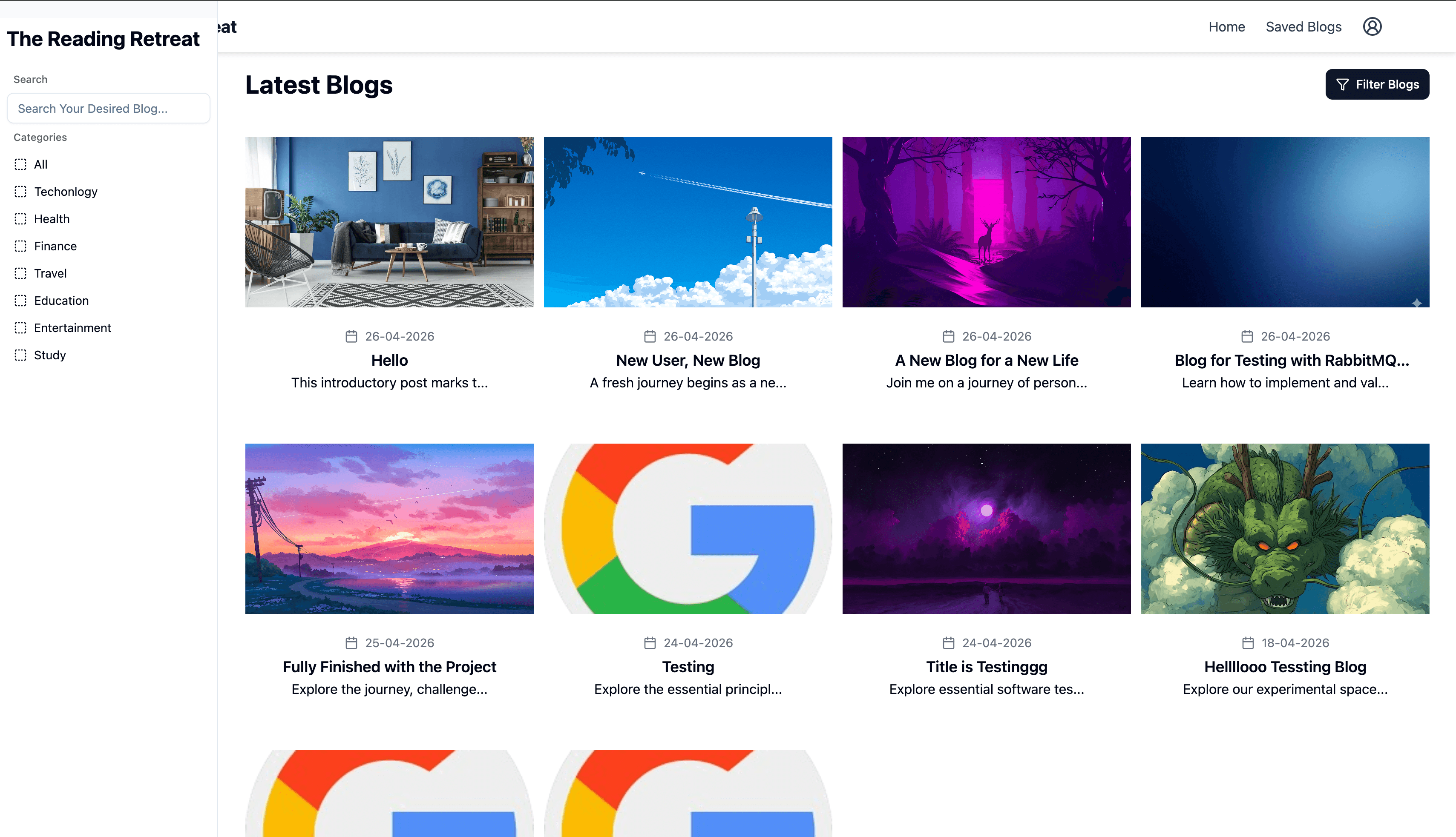Click excerpt 'Explore our experimental space...'
Screen dimensions: 1456x837
pos(1285,689)
